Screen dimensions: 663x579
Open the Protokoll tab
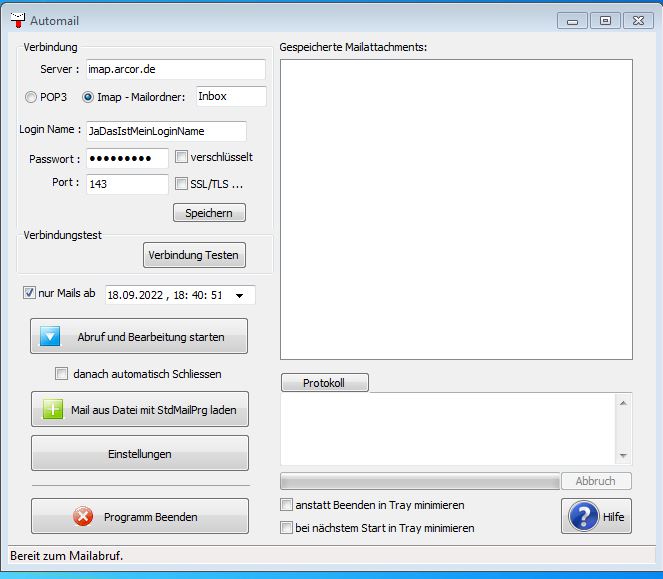click(x=324, y=383)
